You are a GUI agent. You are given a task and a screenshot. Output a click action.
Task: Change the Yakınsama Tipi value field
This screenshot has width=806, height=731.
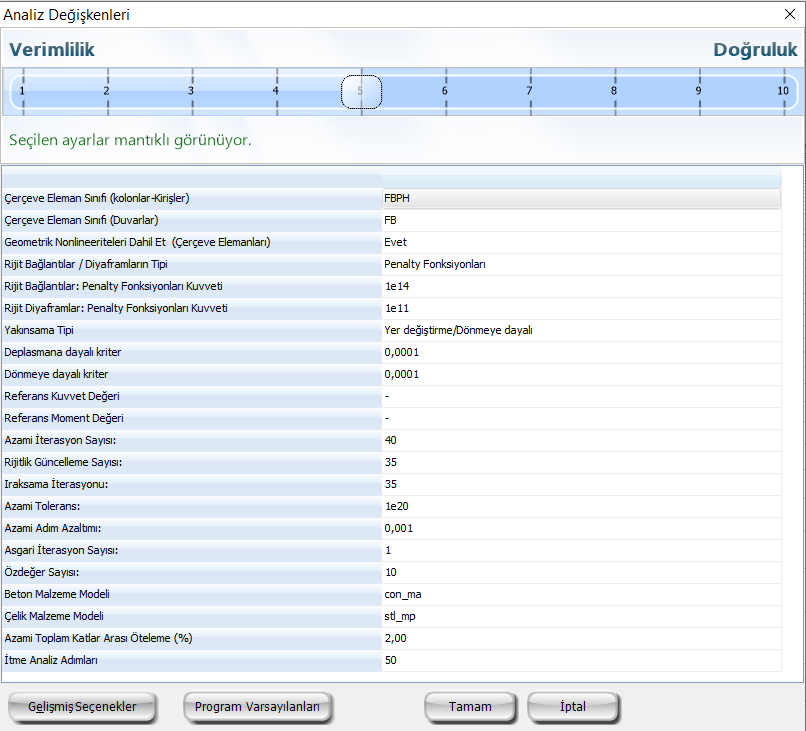coord(580,330)
